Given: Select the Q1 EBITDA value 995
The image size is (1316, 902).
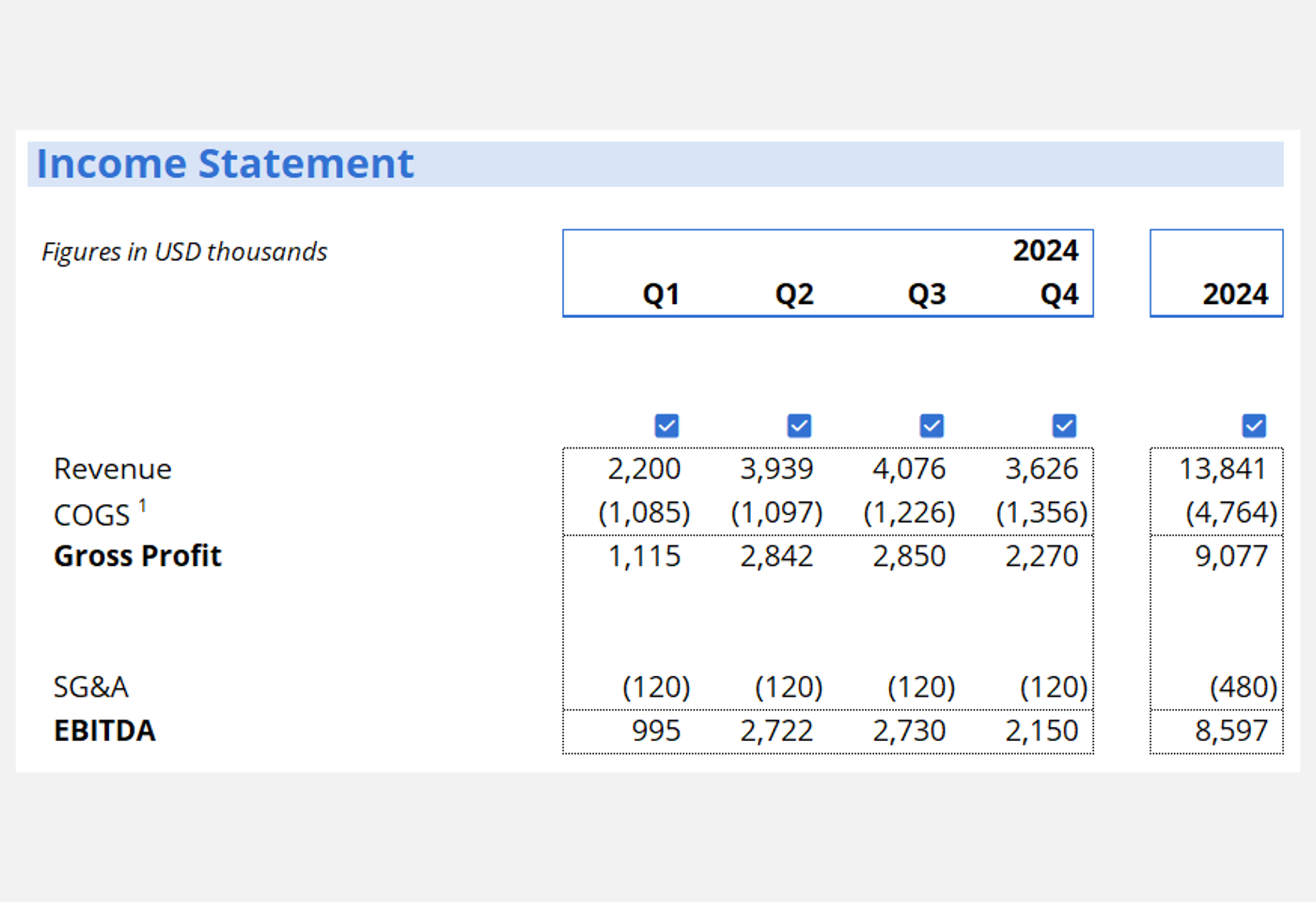Looking at the screenshot, I should tap(656, 731).
